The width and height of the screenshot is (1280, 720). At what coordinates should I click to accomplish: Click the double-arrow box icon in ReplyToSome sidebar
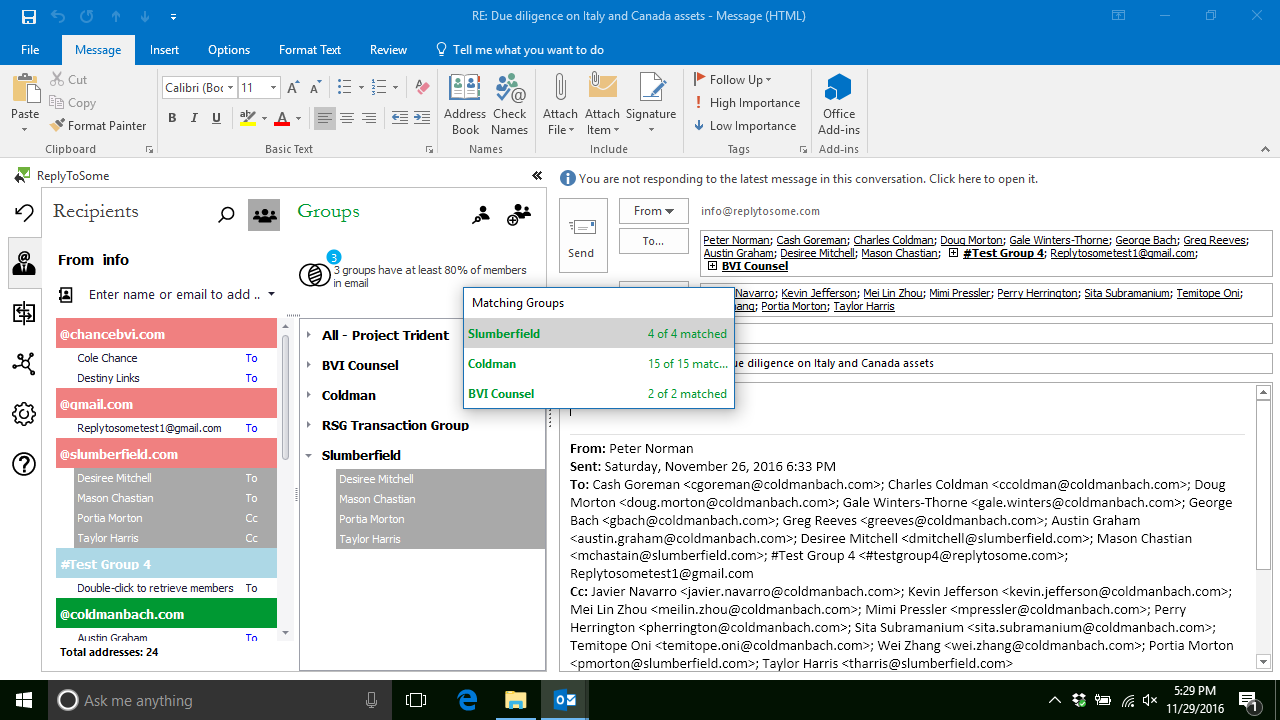point(24,314)
